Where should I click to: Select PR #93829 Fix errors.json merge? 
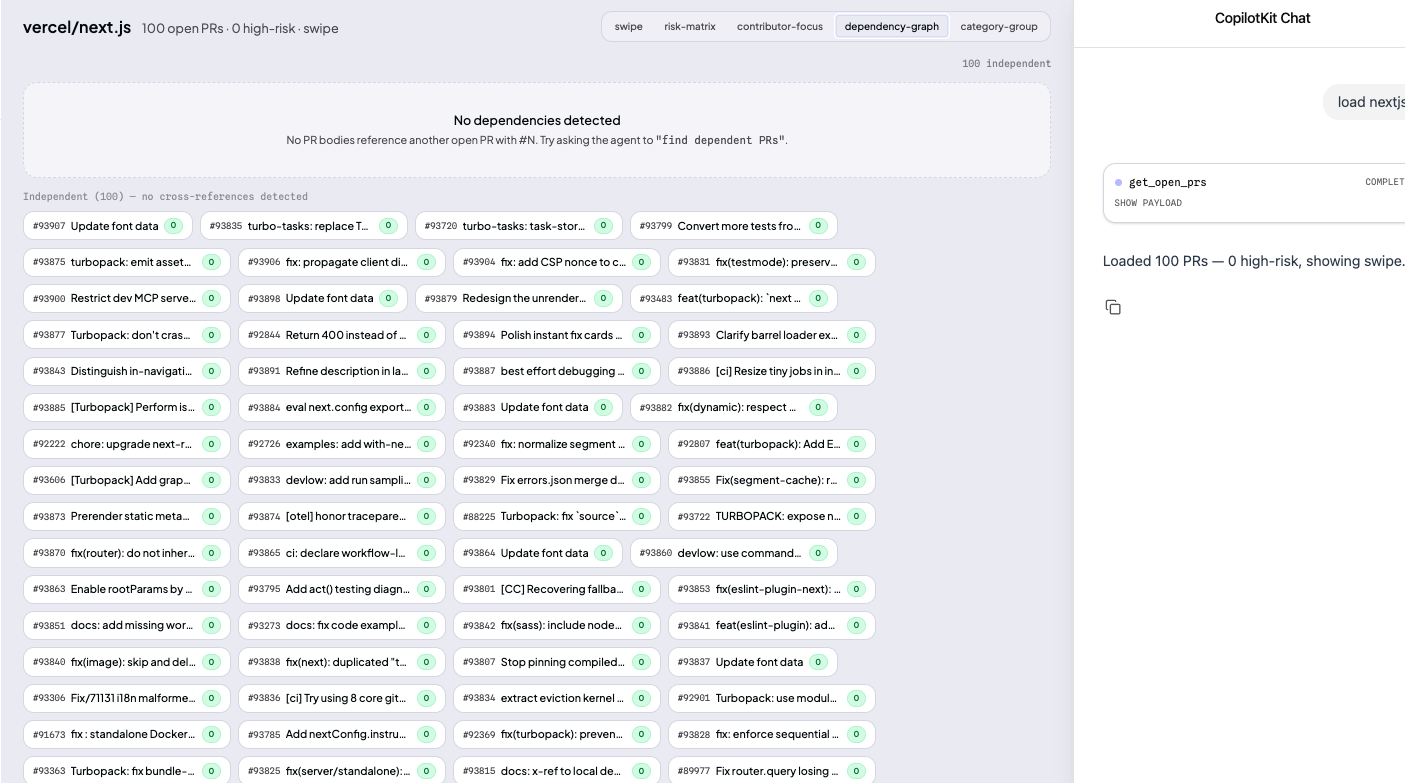(557, 480)
